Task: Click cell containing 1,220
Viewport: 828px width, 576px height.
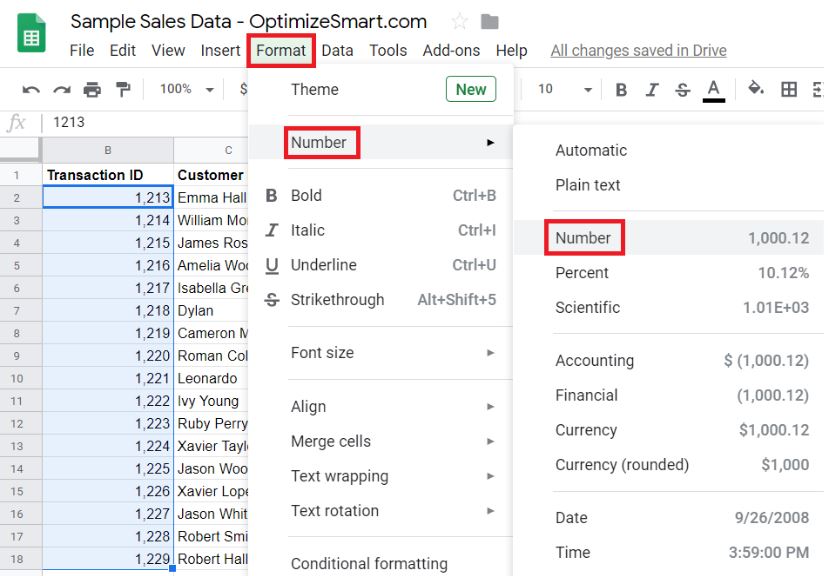Action: [108, 356]
